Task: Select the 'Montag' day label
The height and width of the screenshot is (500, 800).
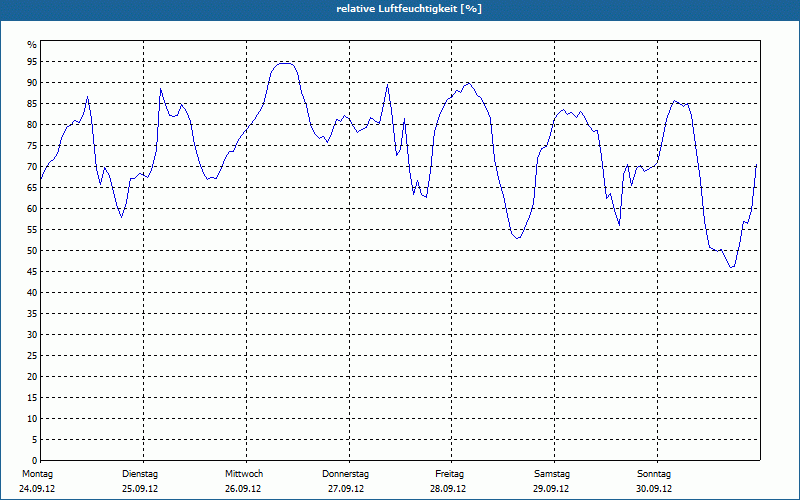Action: (x=37, y=474)
